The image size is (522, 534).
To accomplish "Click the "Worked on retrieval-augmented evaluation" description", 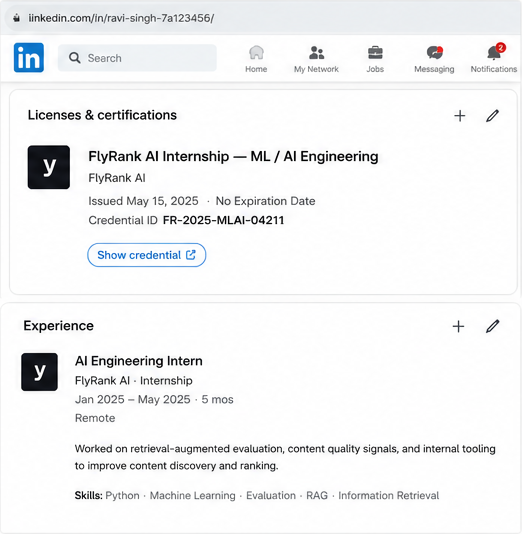I will (285, 457).
